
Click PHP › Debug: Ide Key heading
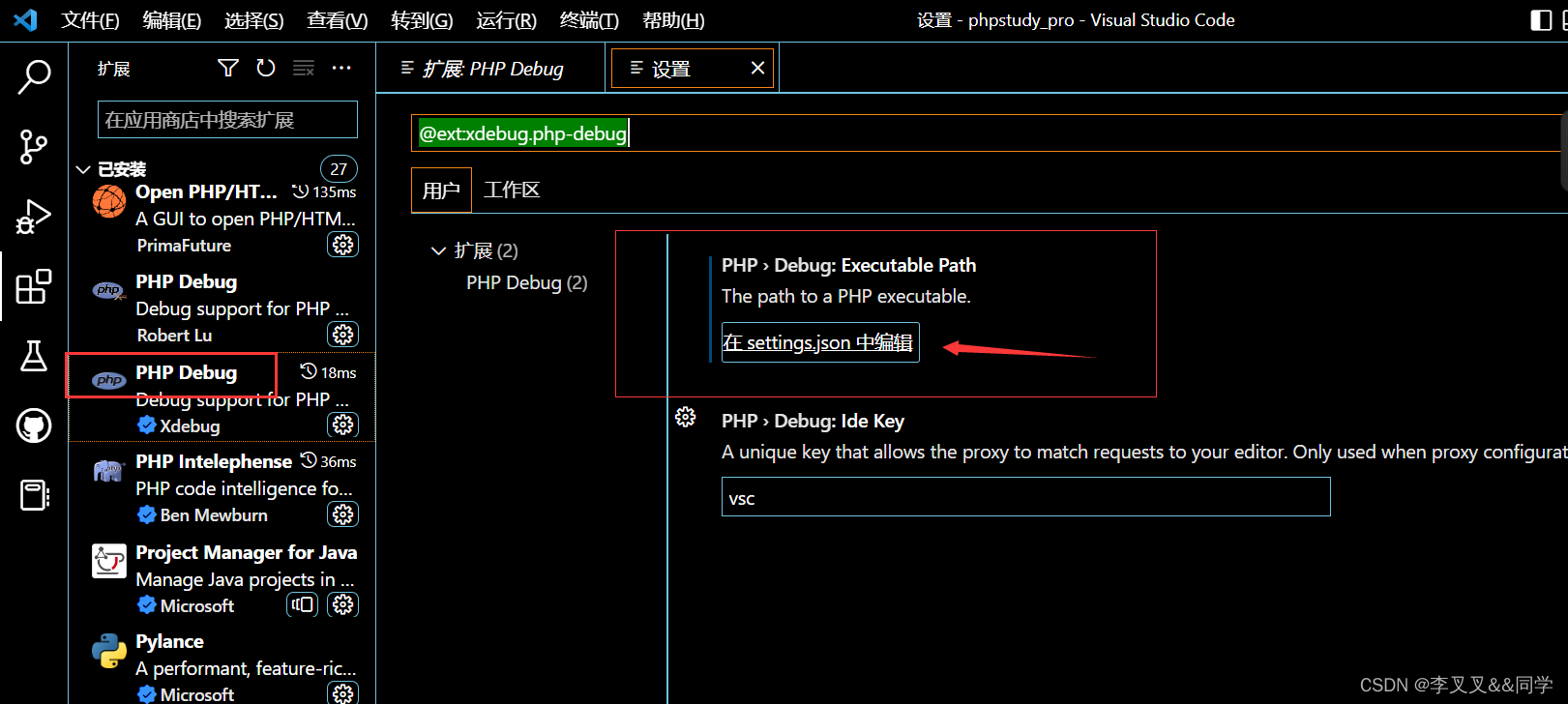[x=813, y=421]
